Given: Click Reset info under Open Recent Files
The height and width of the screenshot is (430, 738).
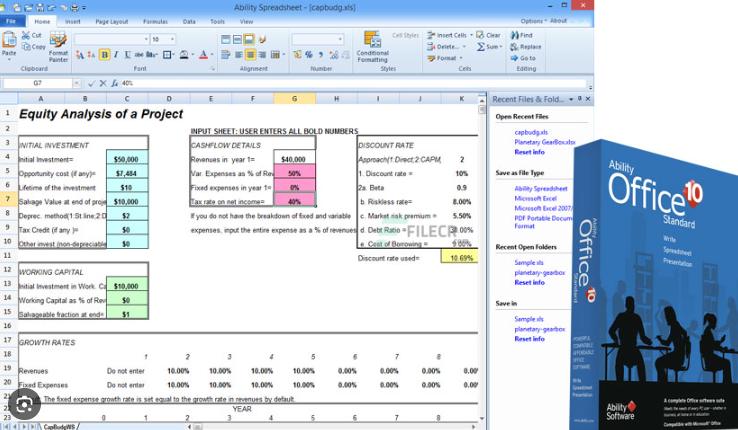Looking at the screenshot, I should (529, 152).
